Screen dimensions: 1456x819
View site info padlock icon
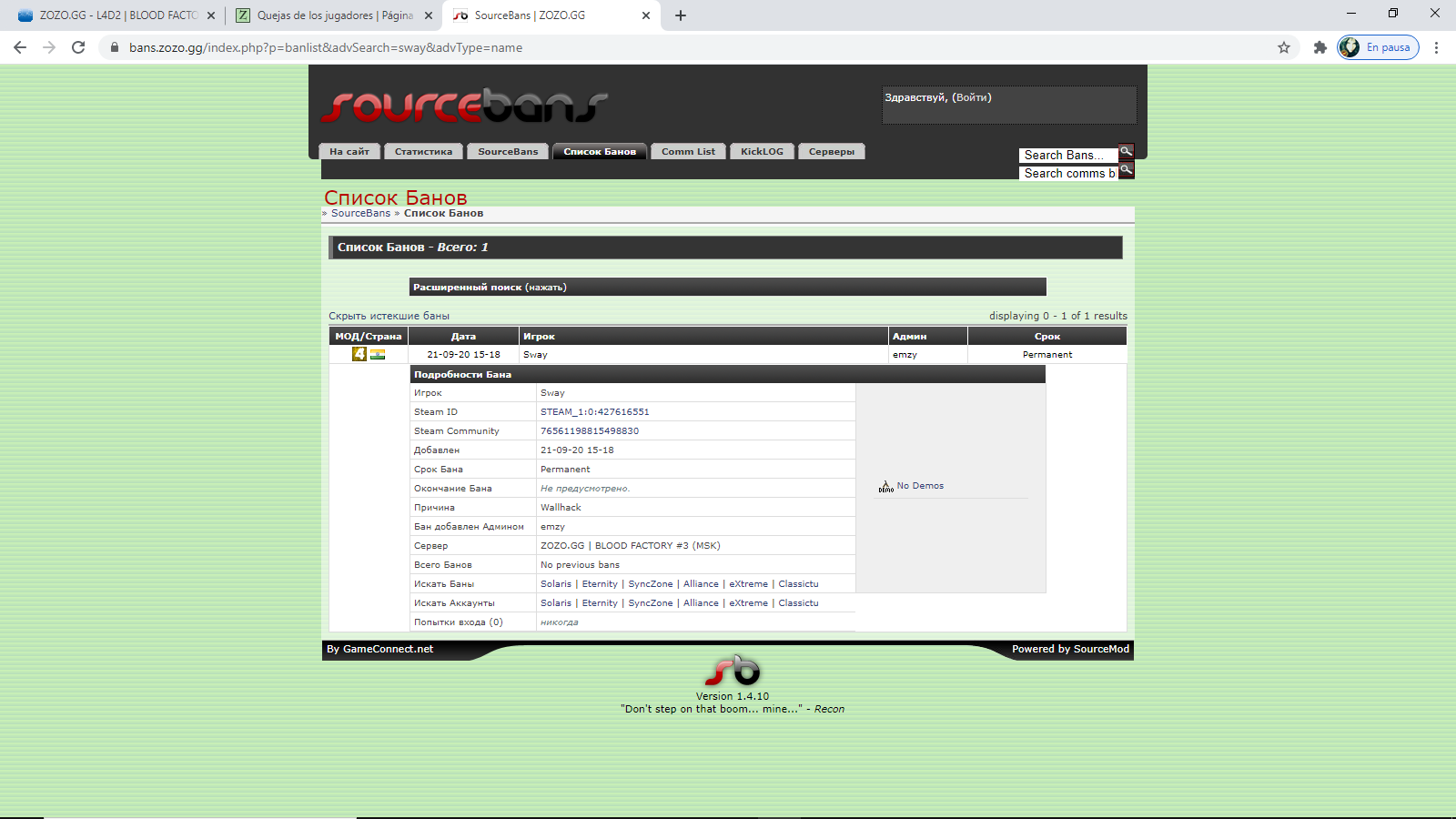[x=114, y=47]
